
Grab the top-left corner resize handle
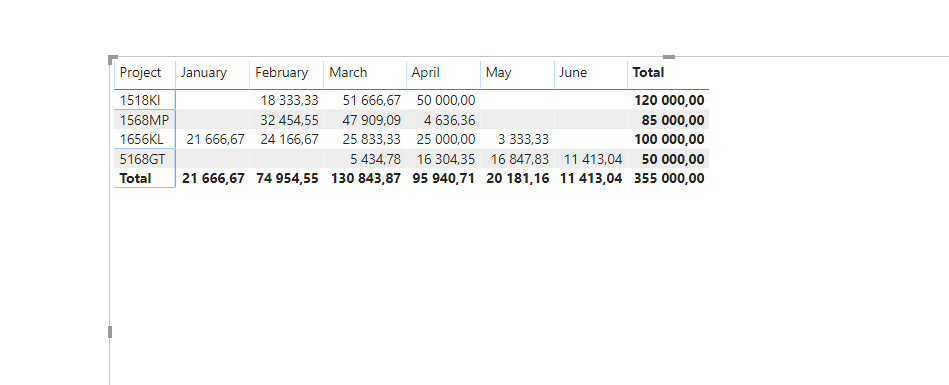[x=113, y=59]
